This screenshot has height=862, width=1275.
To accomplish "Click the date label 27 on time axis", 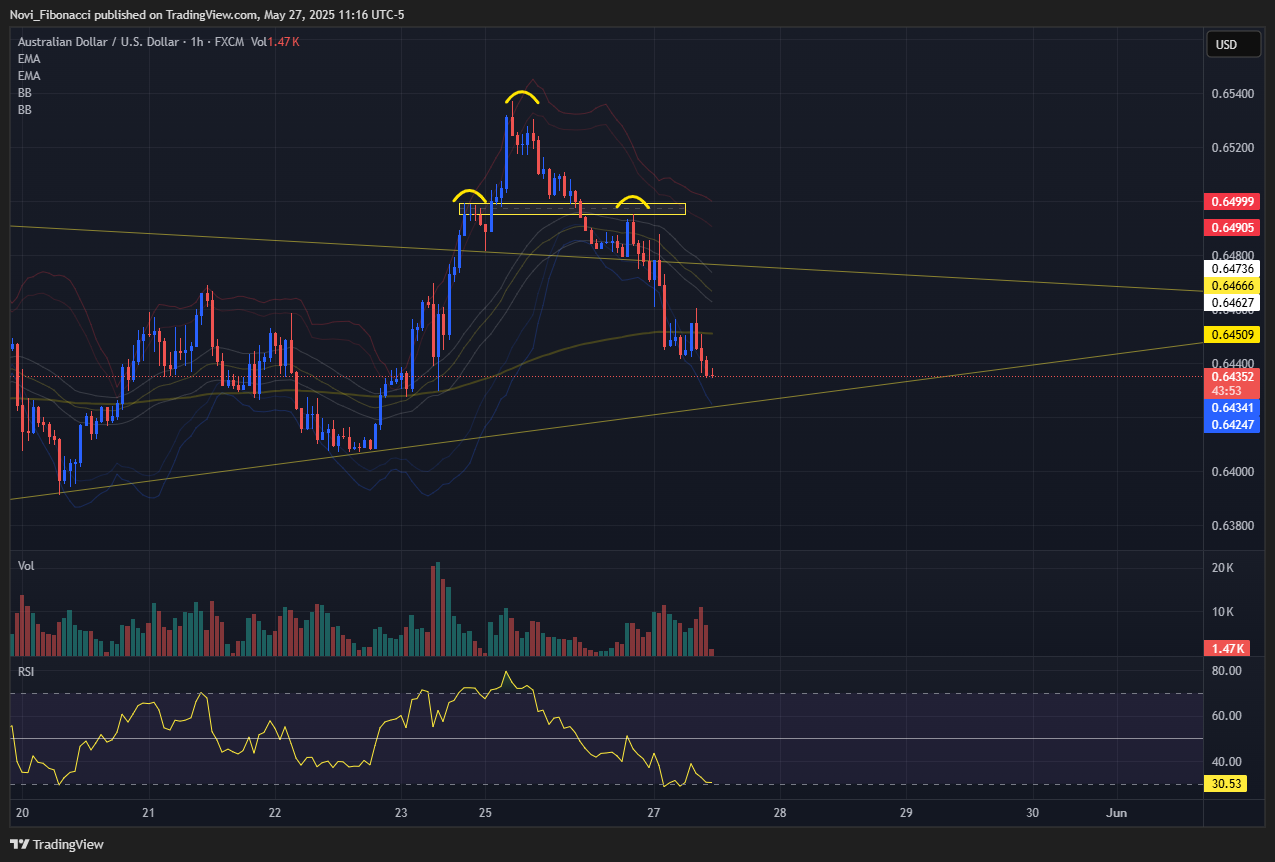I will pos(654,813).
